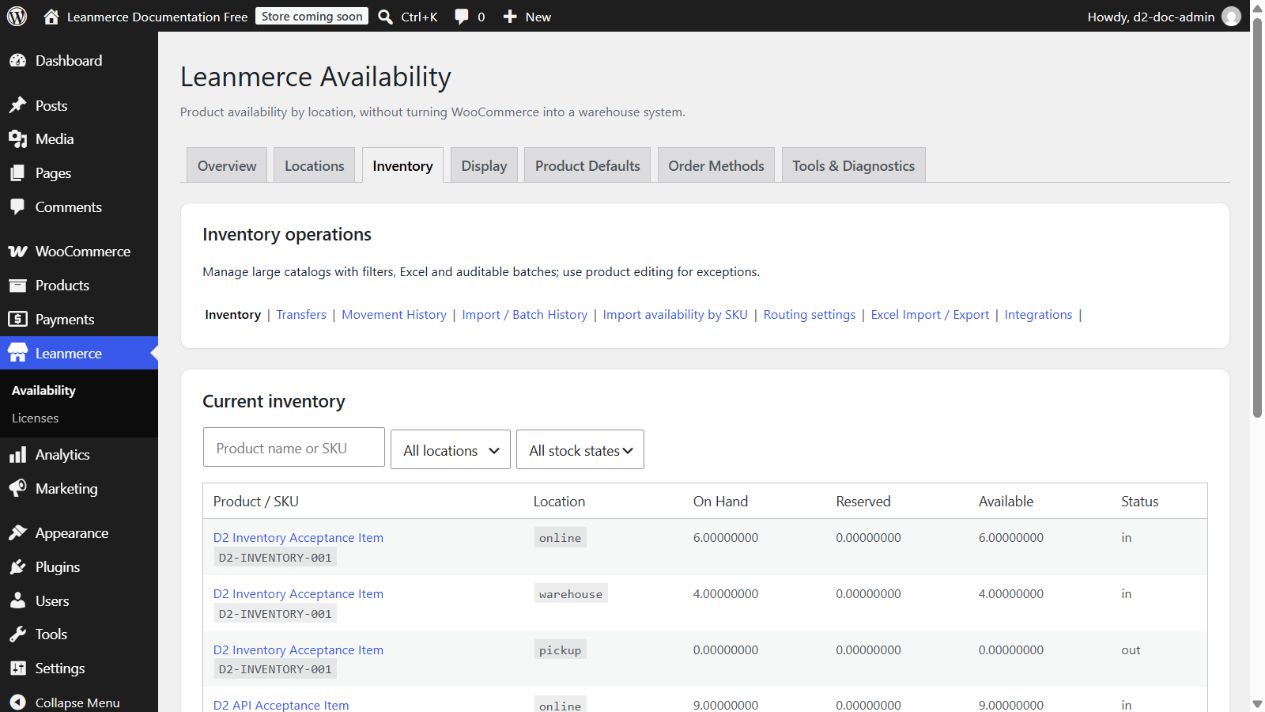Select the Inventory tab
The image size is (1265, 712).
[403, 166]
